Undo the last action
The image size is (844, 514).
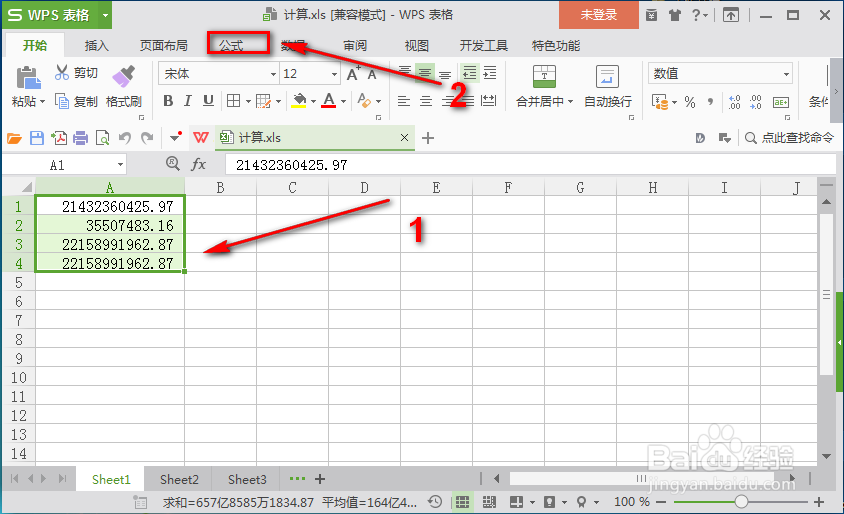[x=125, y=138]
